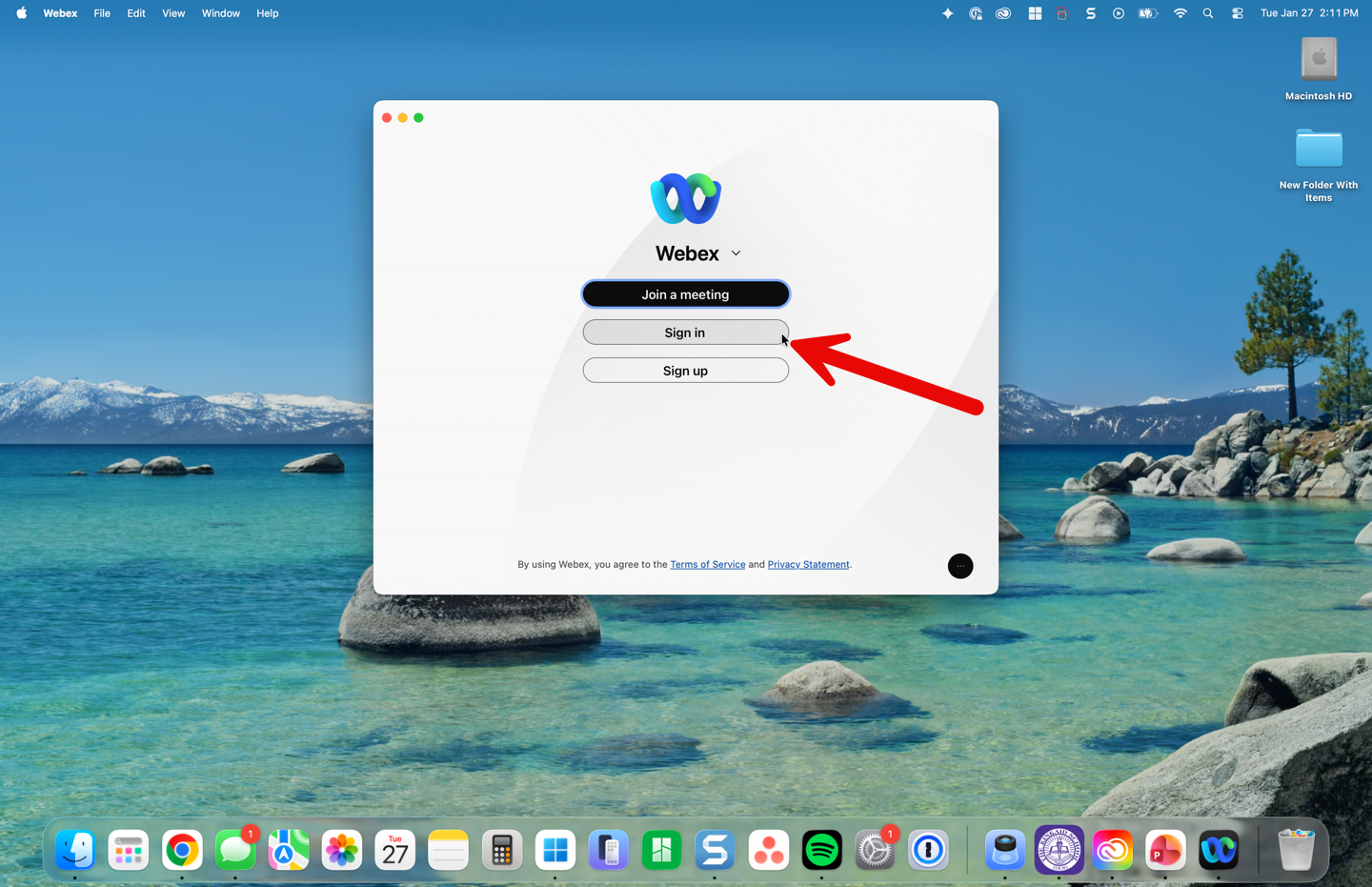Screen dimensions: 1372x887
Task: Close the Webex window with the red button
Action: click(387, 118)
